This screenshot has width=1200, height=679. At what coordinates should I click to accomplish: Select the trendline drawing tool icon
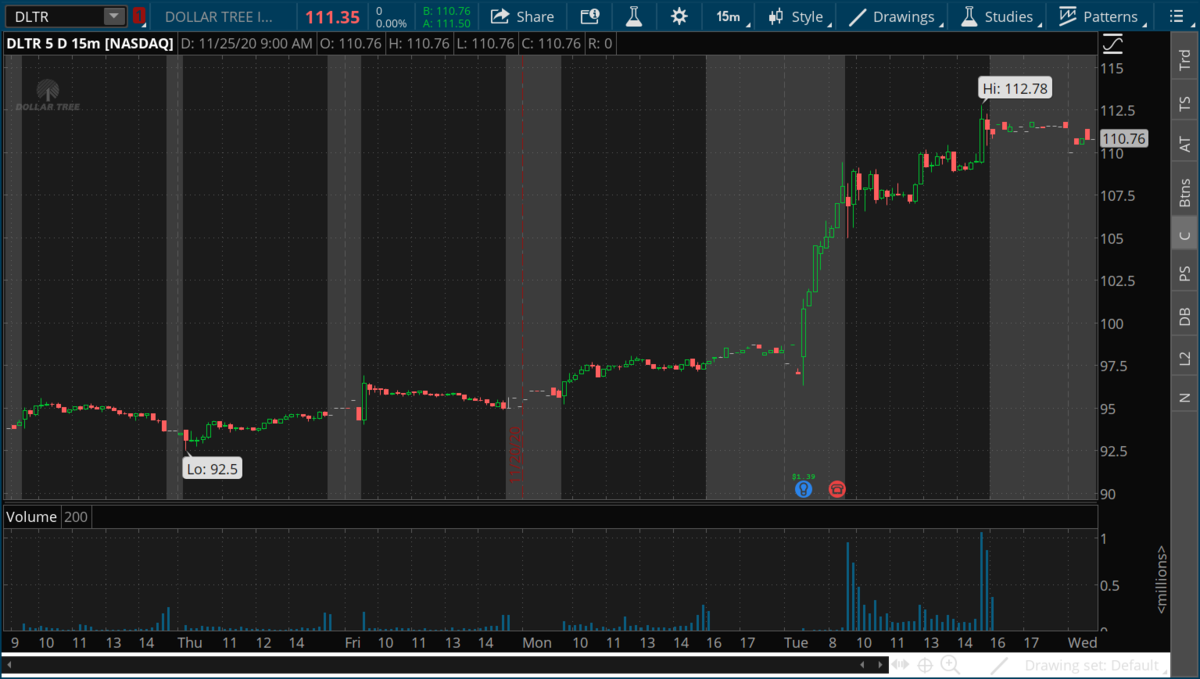[999, 664]
